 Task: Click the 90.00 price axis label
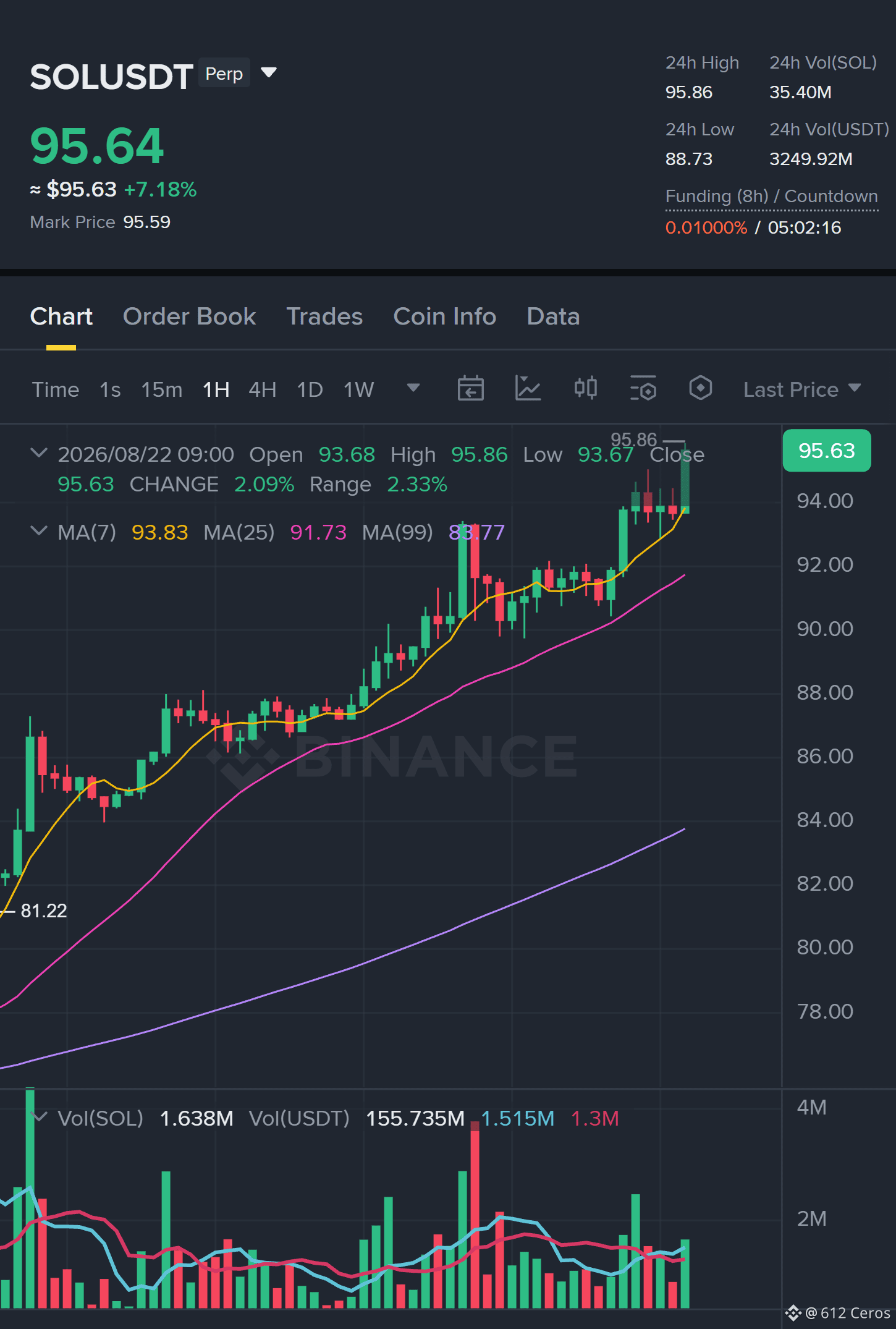(x=825, y=629)
